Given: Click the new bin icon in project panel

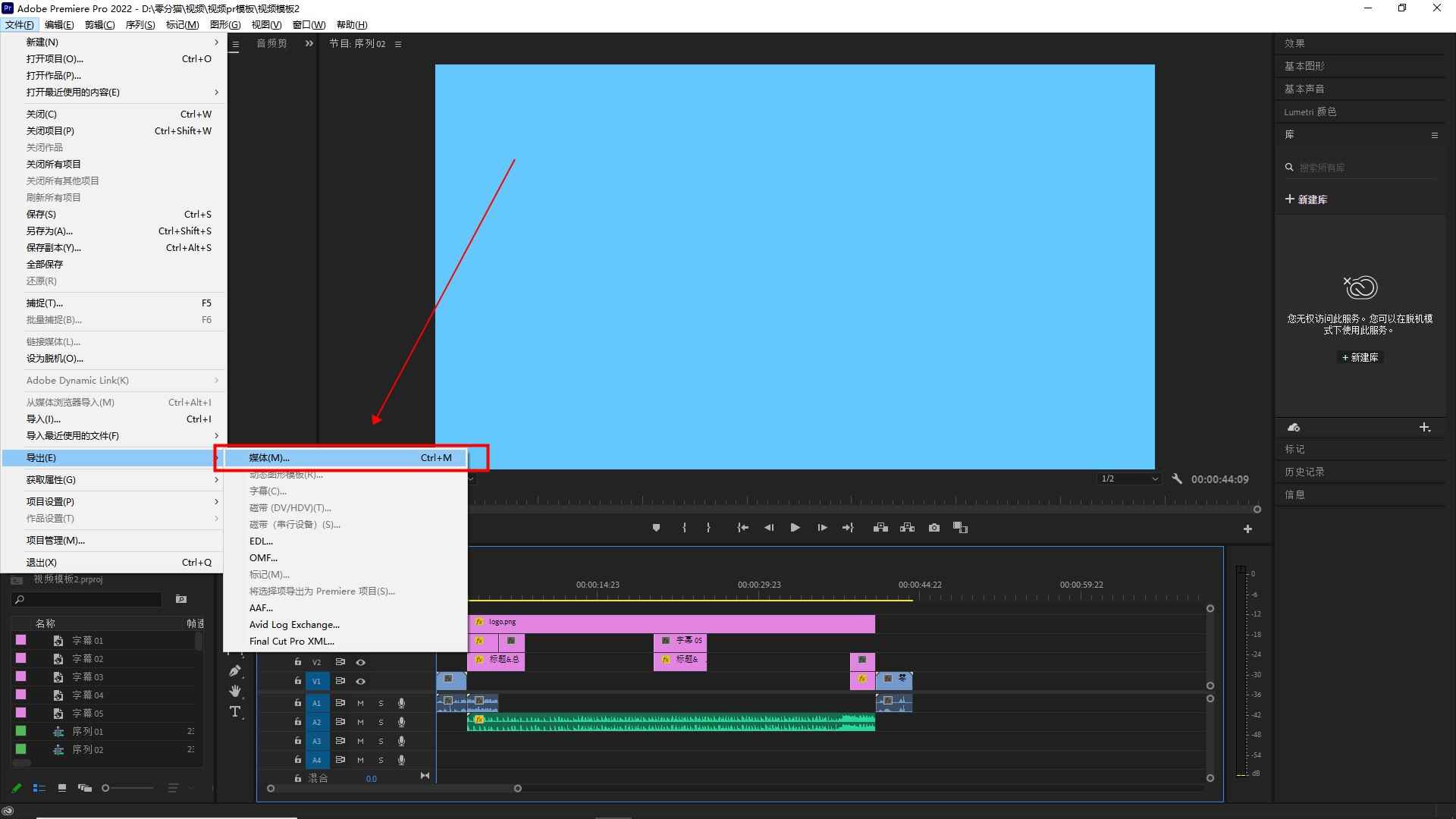Looking at the screenshot, I should coord(181,599).
